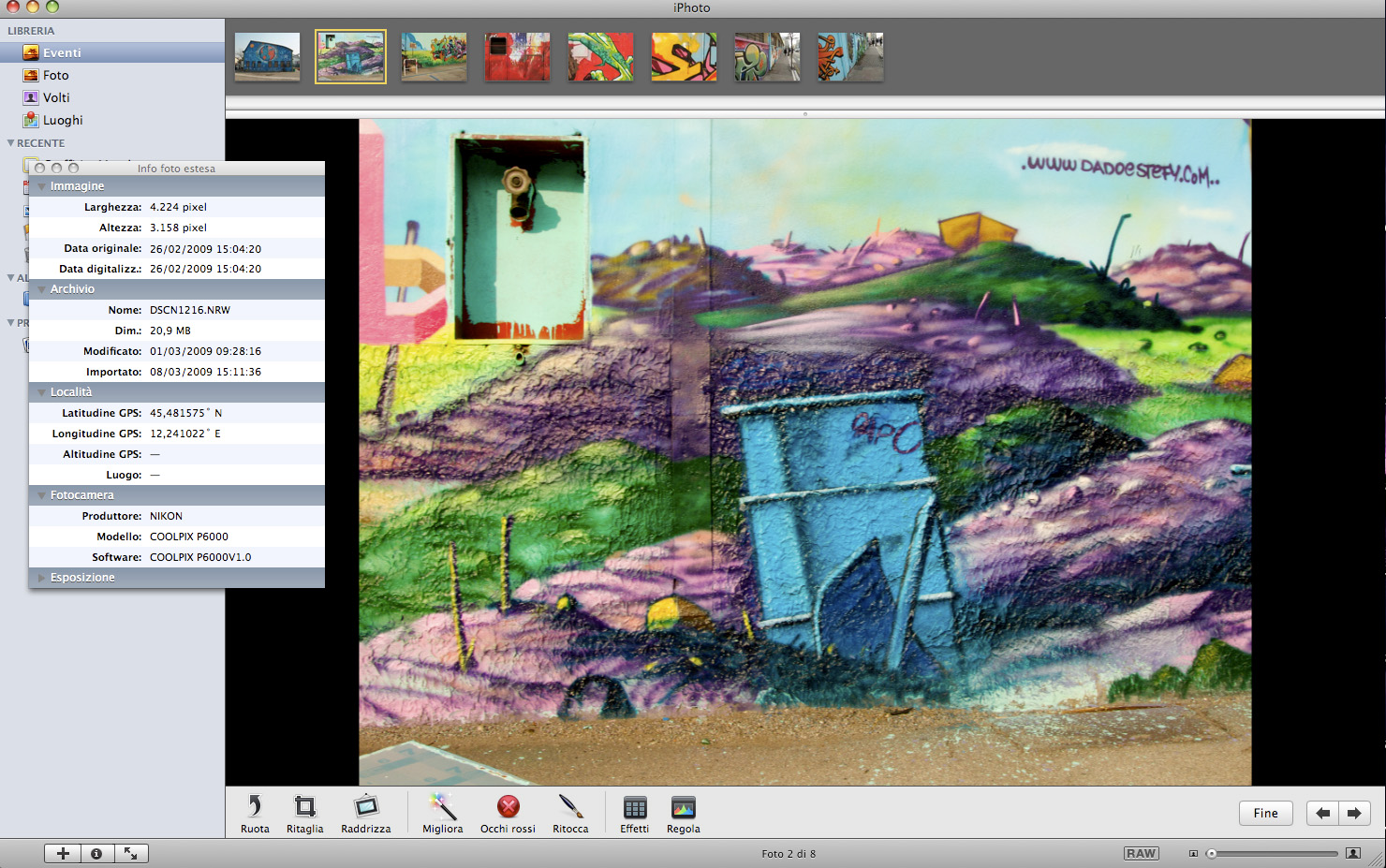This screenshot has height=868, width=1386.
Task: Select the Ritaglia crop tool
Action: 304,813
